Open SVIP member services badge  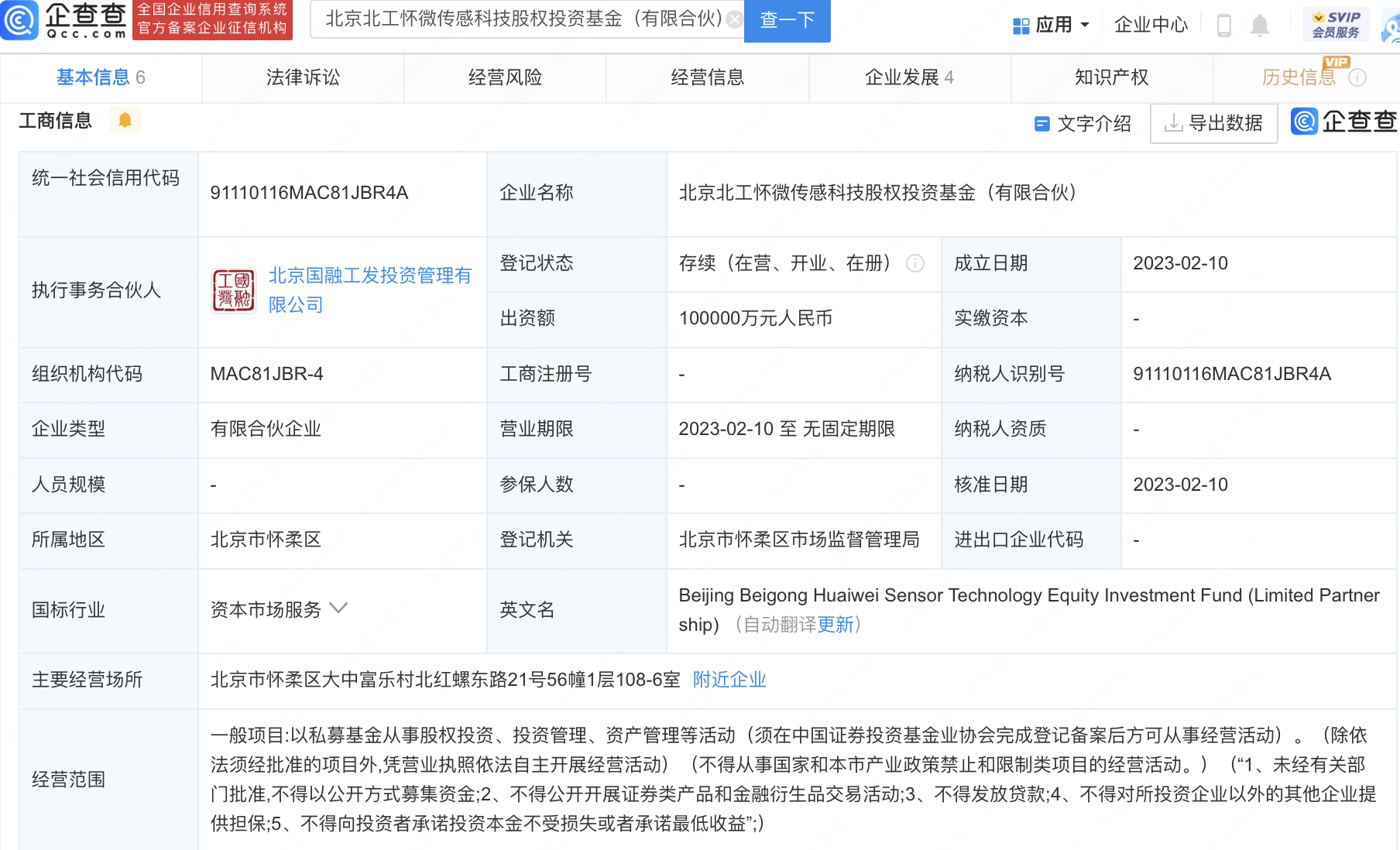pyautogui.click(x=1336, y=25)
